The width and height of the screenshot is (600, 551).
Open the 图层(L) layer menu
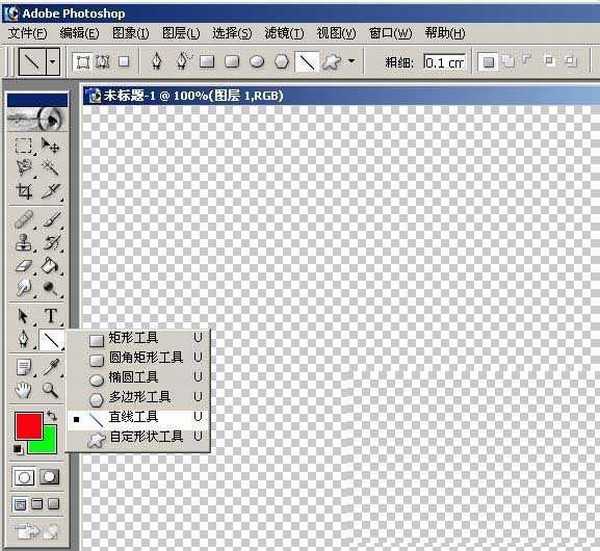coord(180,33)
